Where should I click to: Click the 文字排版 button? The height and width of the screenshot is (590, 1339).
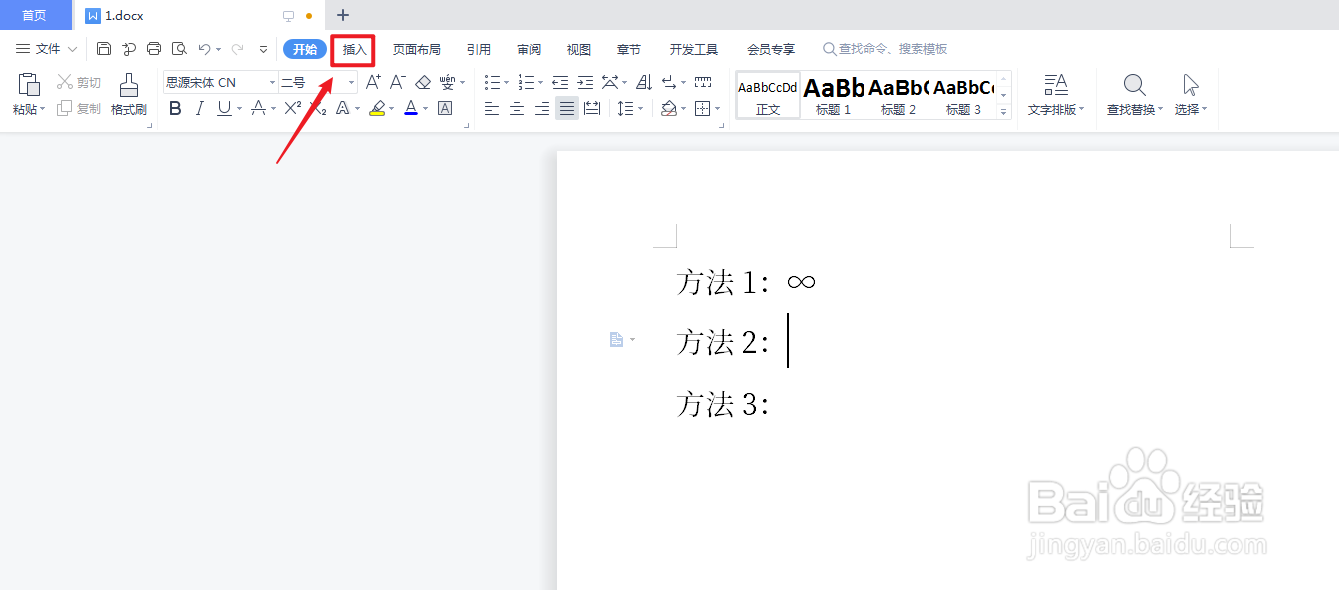coord(1056,95)
